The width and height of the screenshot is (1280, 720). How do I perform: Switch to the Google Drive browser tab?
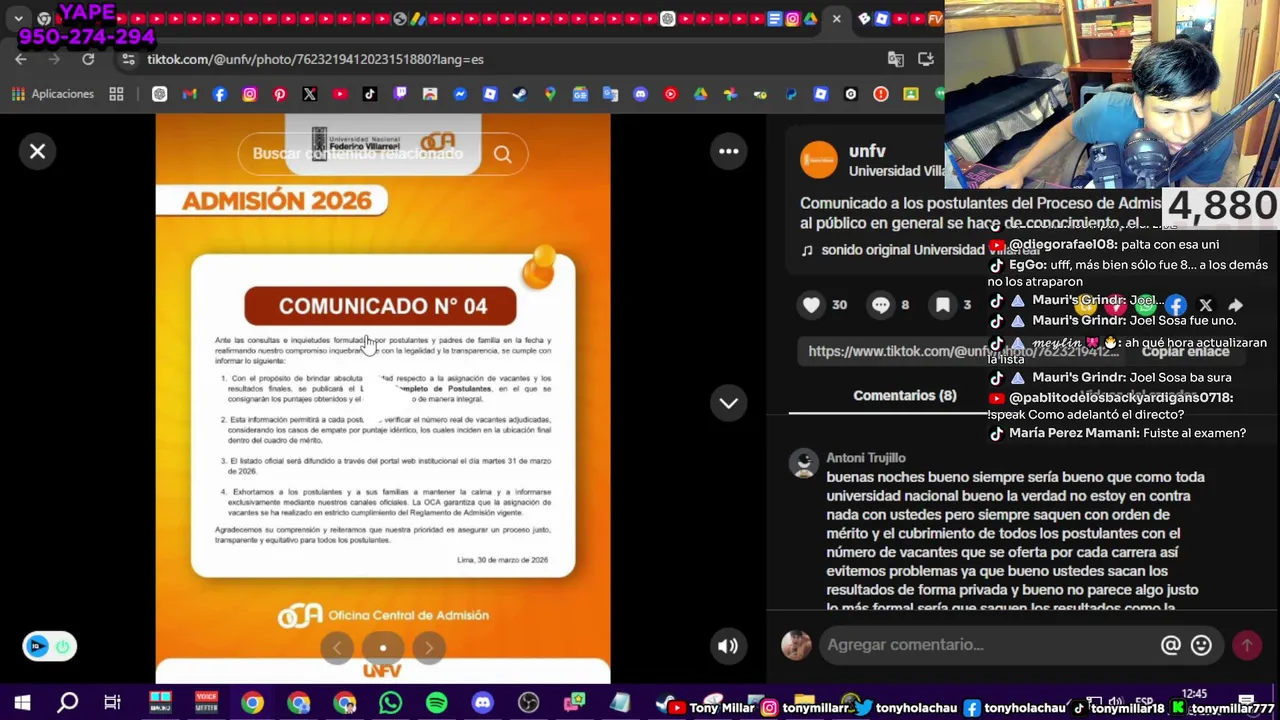pos(810,19)
